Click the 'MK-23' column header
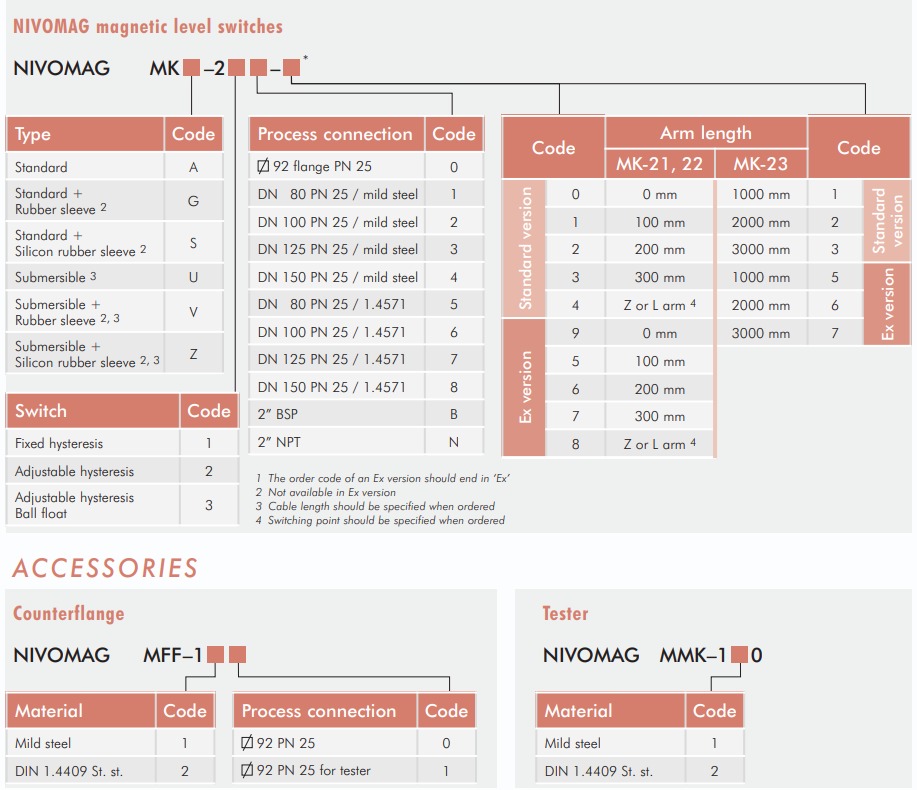Screen dimensions: 917x790 761,164
